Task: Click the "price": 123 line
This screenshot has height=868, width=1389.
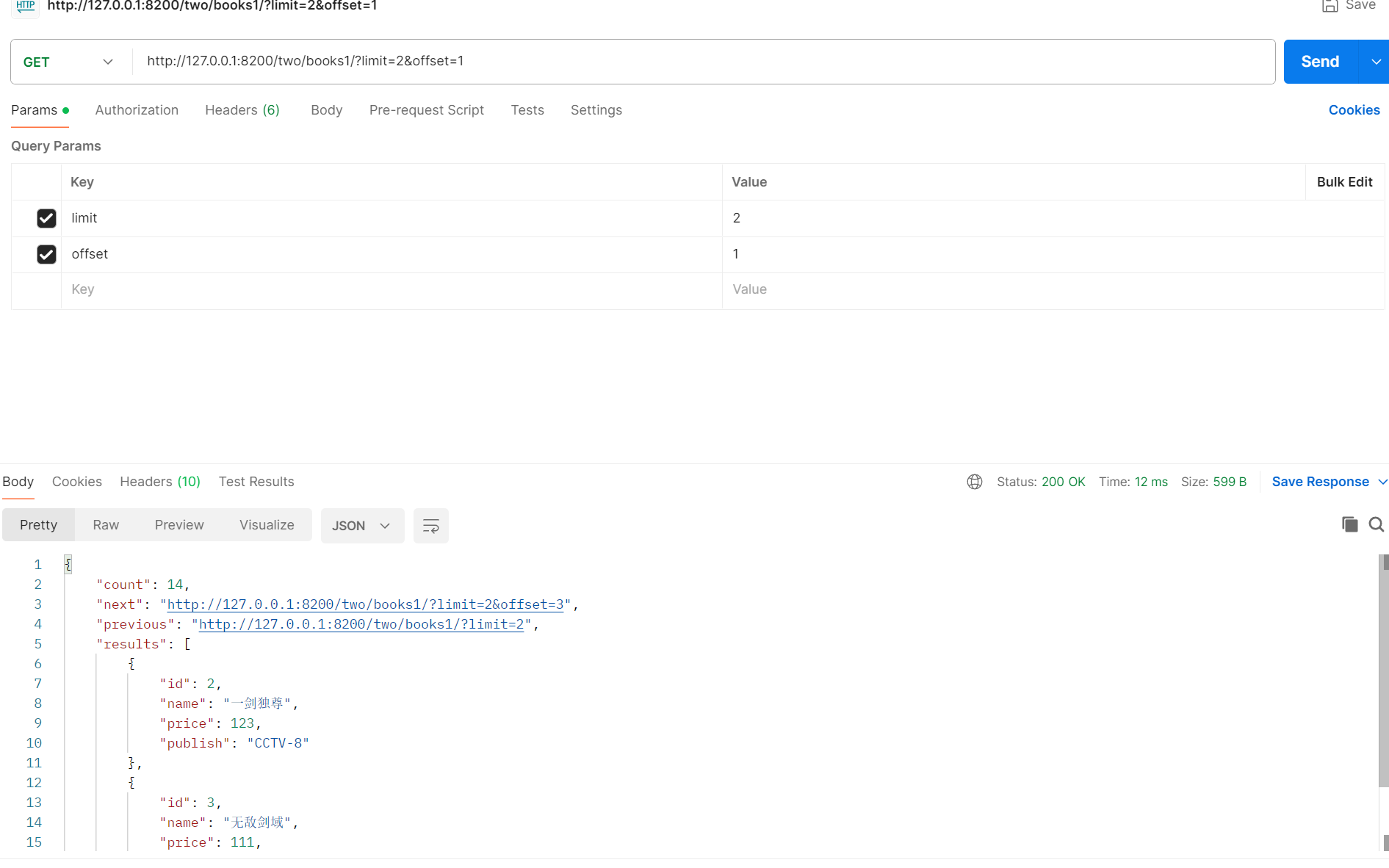Action: (x=210, y=723)
